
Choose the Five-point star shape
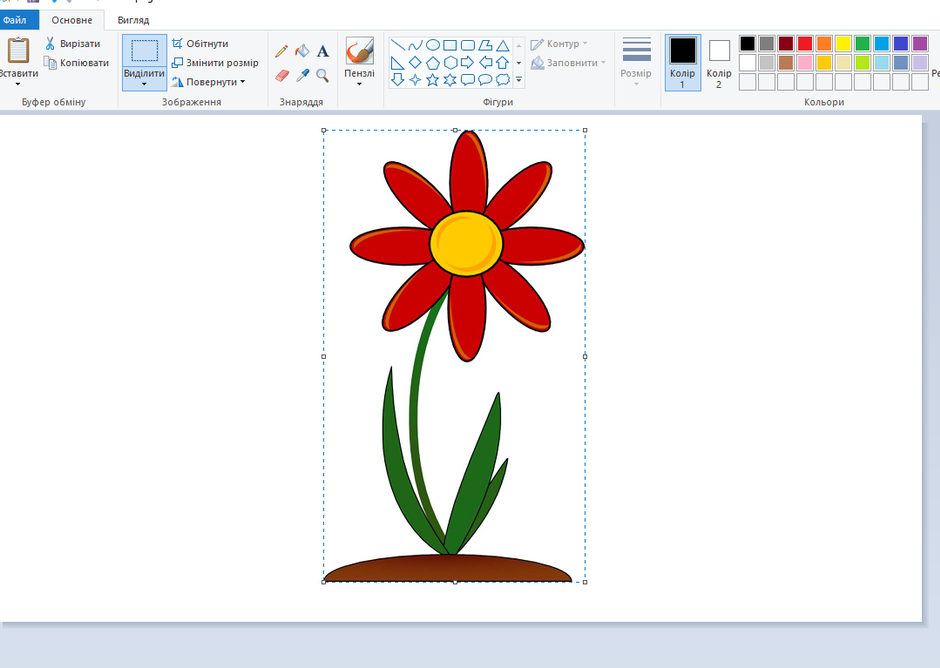(432, 80)
